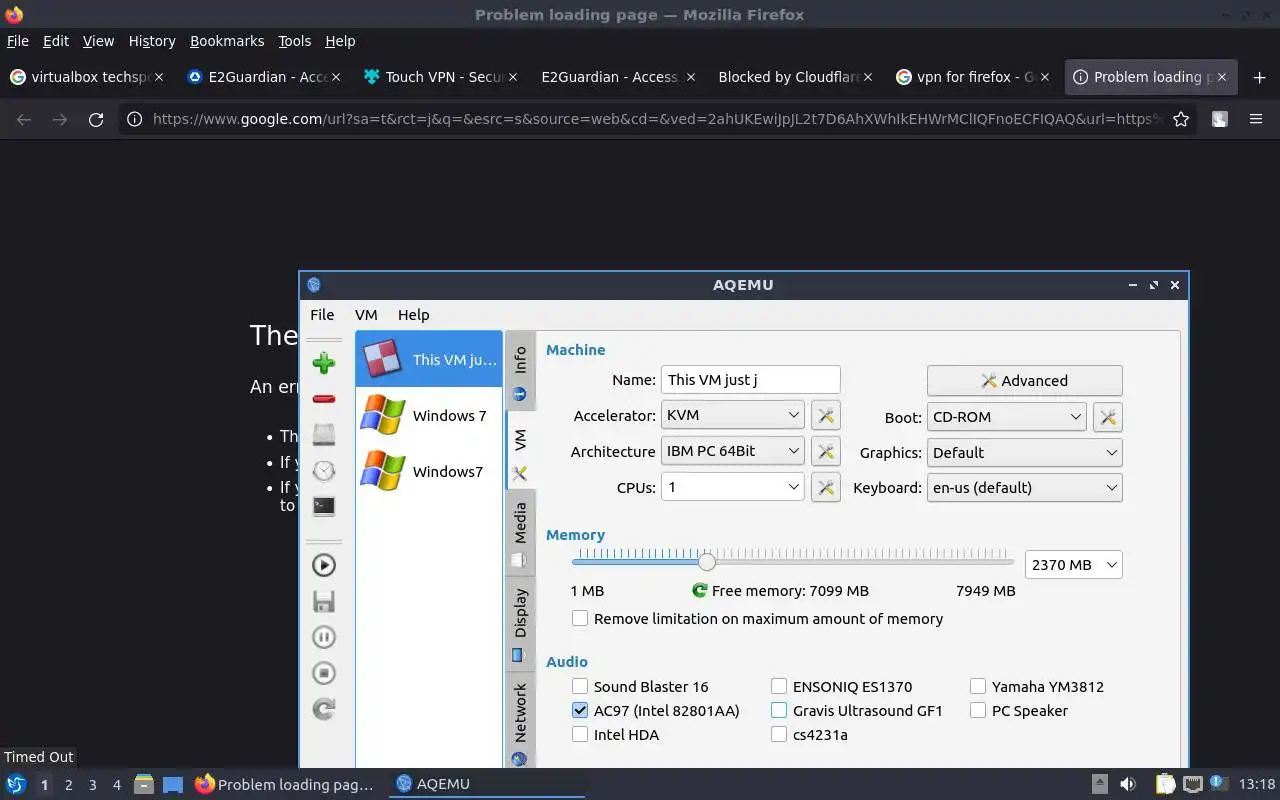The image size is (1280, 800).
Task: Uncheck AC97 (Intel 82801AA) audio
Action: pos(580,710)
